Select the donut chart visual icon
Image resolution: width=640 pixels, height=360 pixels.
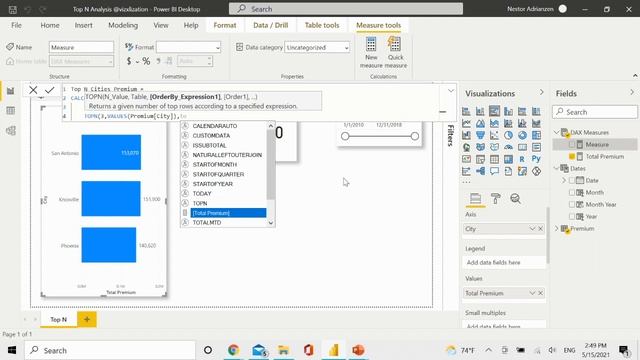[x=522, y=135]
